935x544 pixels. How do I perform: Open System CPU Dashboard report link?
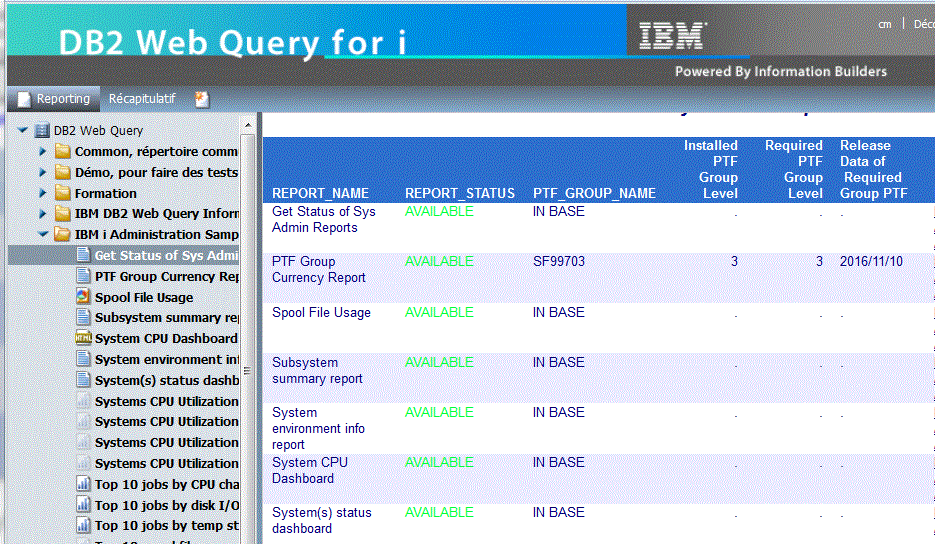(x=309, y=471)
